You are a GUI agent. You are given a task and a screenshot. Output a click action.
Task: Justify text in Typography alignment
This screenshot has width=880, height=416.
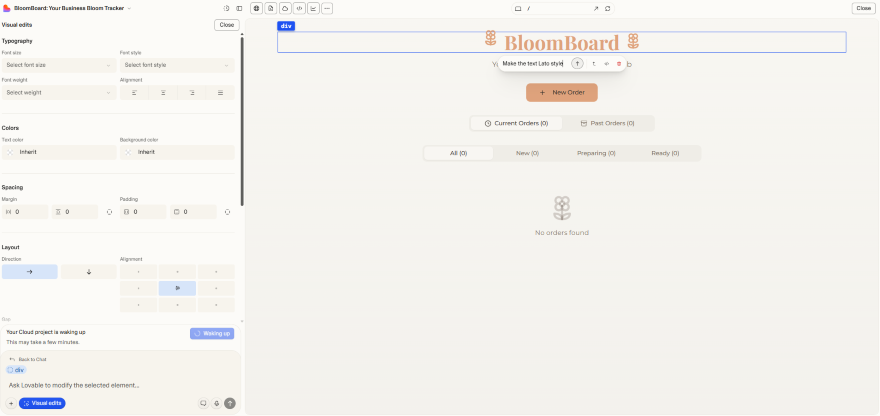coord(220,93)
